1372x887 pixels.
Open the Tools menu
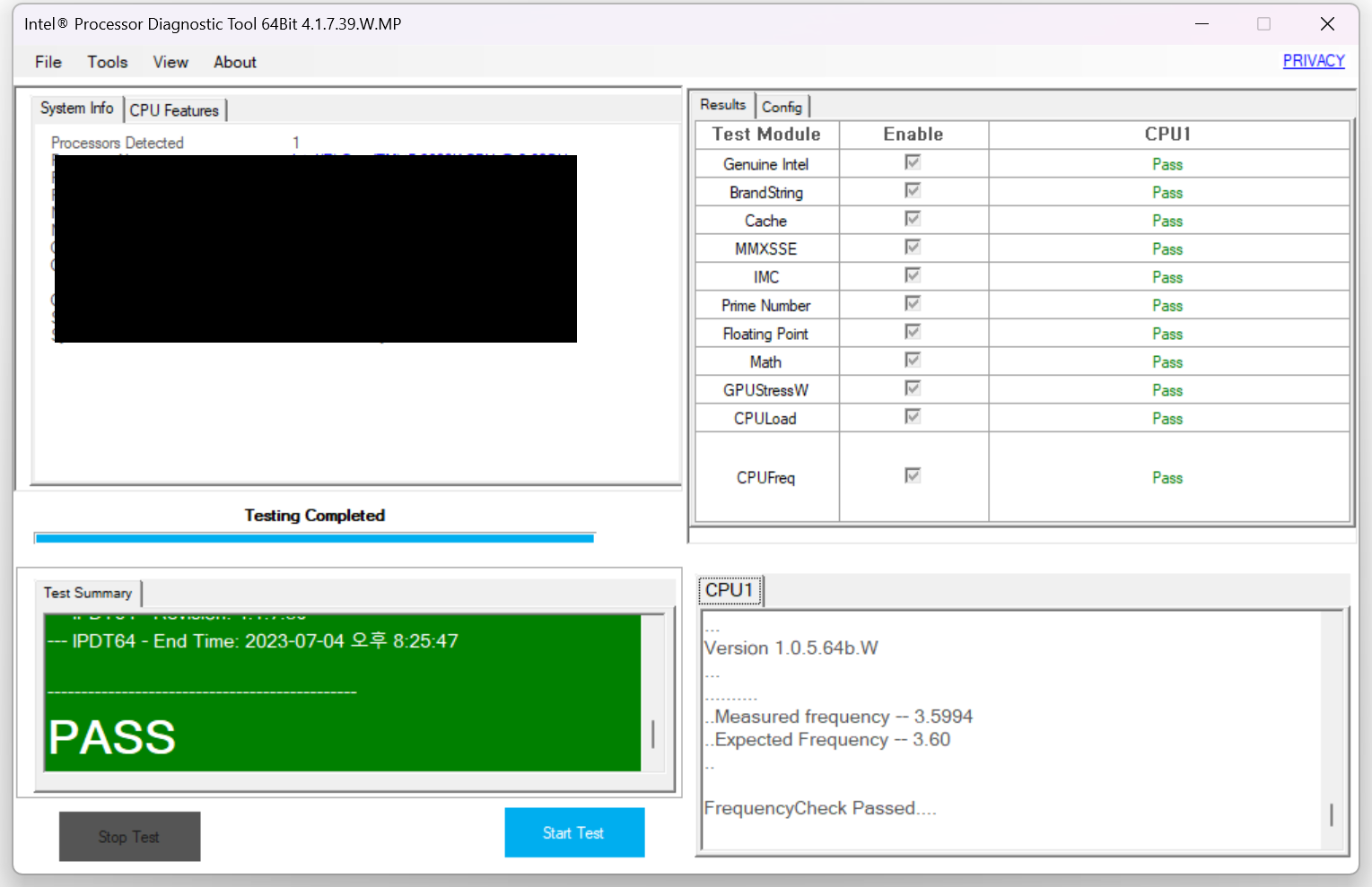(108, 62)
